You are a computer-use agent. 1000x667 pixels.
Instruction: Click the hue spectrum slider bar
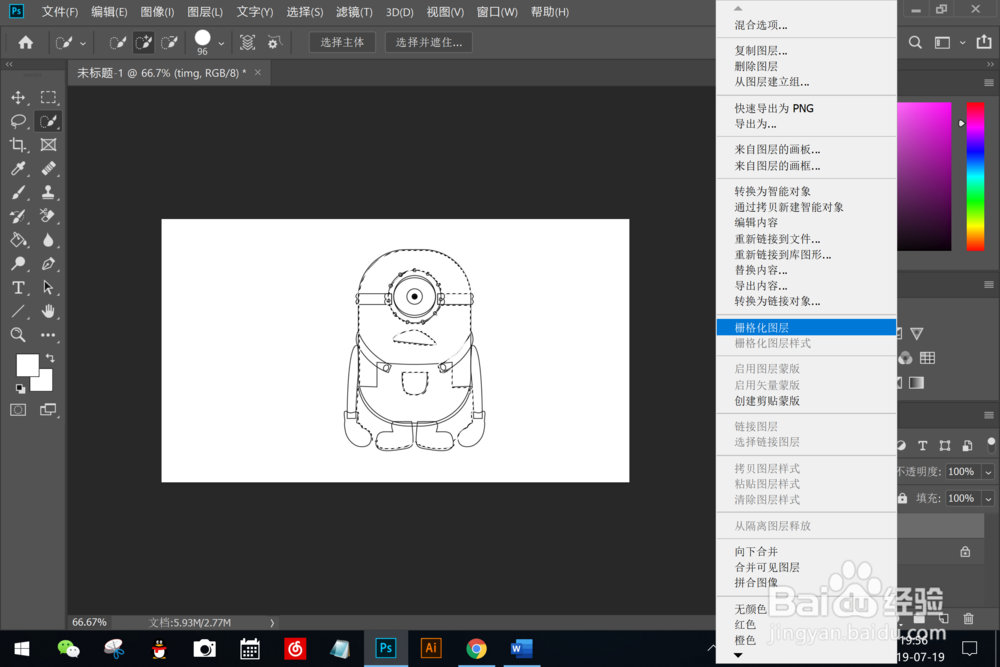tap(975, 177)
